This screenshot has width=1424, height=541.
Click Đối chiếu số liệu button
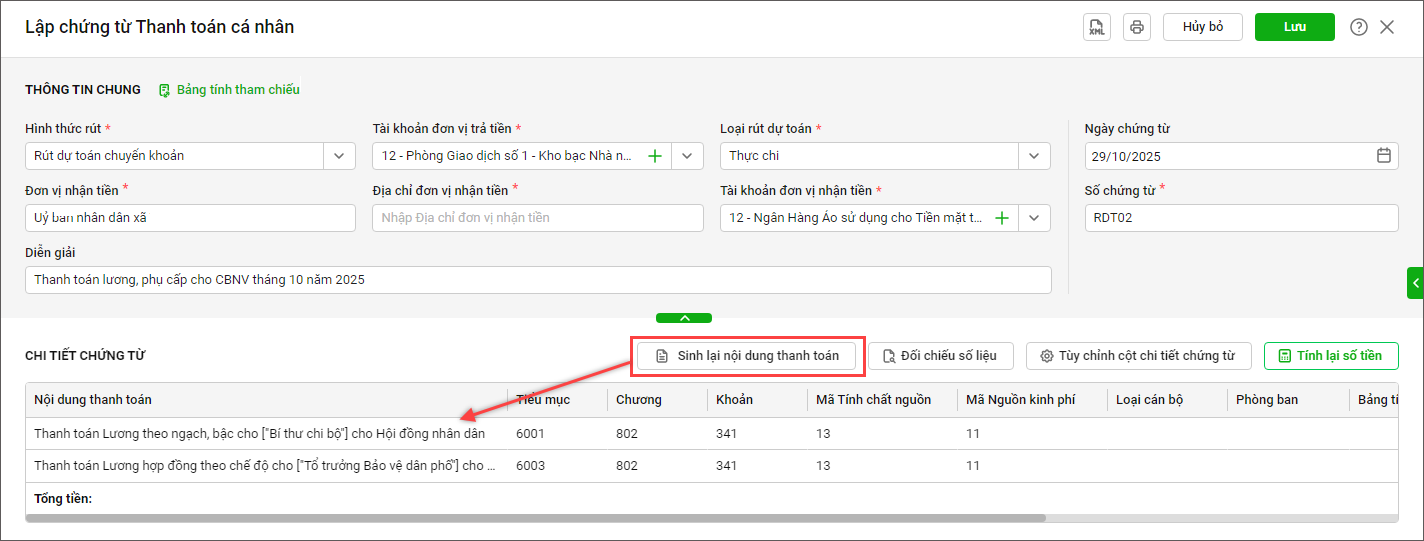(940, 356)
